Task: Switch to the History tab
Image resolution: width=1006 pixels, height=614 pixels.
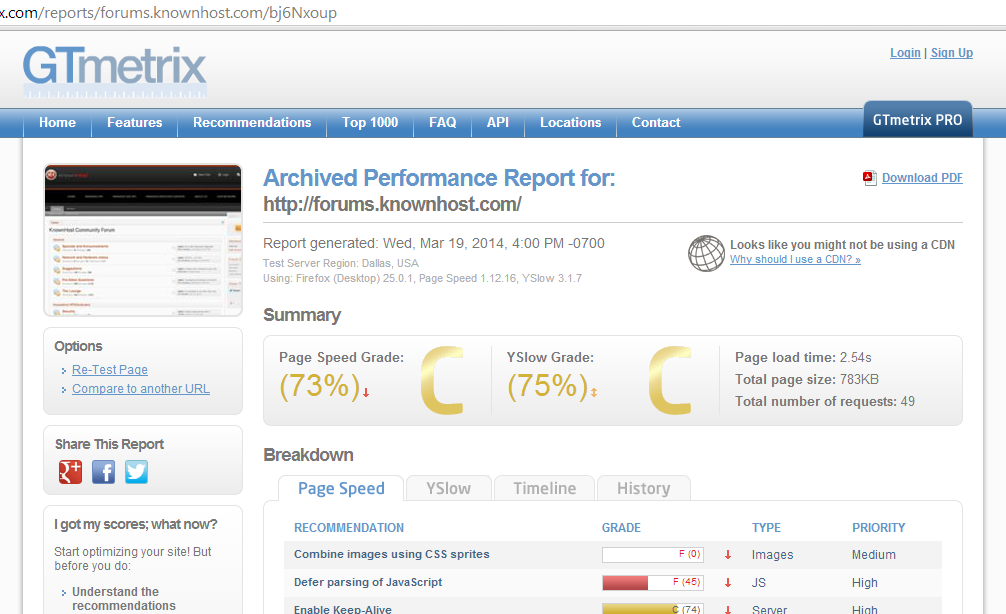Action: 644,488
